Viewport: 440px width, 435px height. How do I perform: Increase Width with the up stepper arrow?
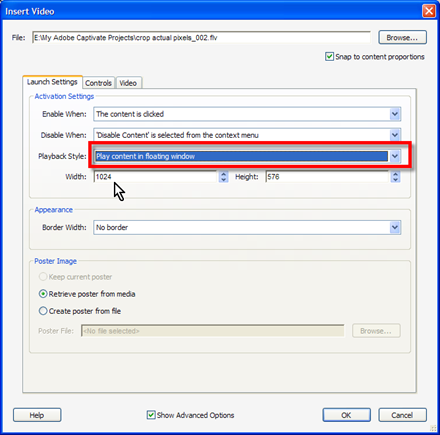pyautogui.click(x=223, y=174)
